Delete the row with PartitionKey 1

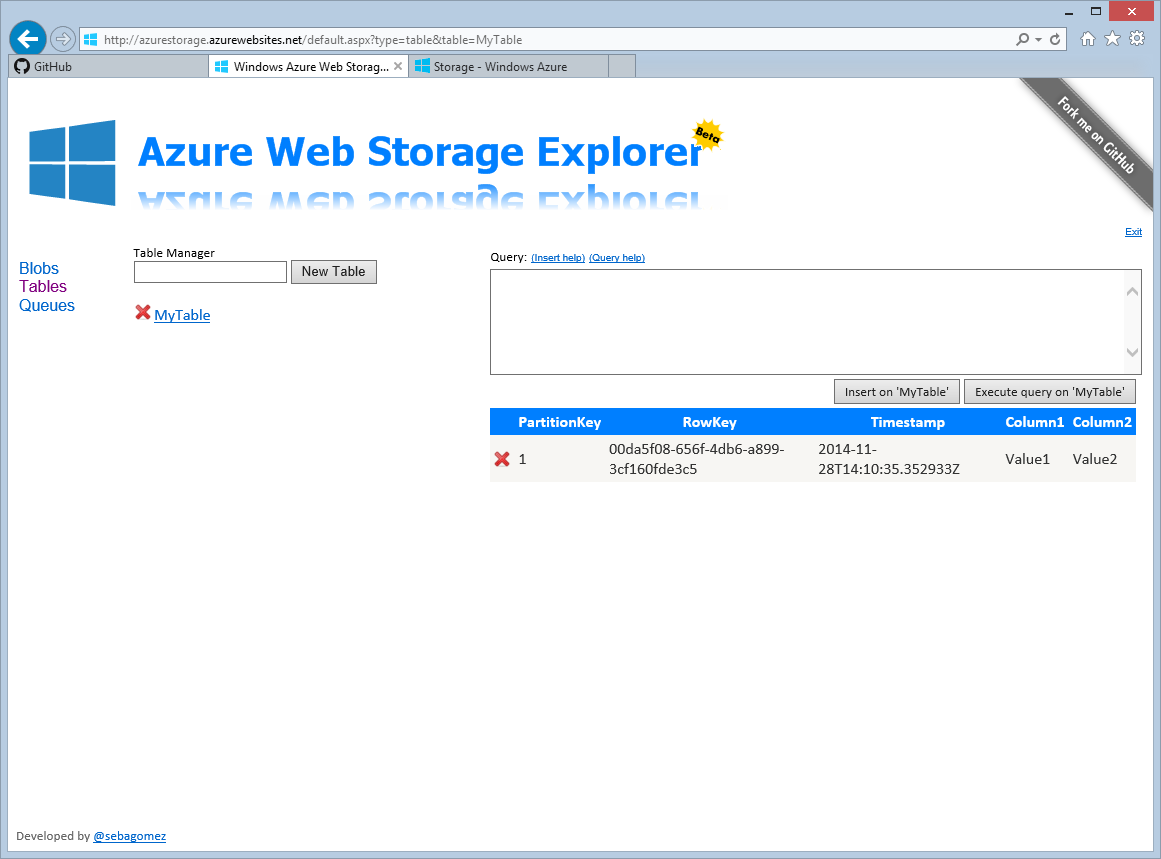pos(502,459)
